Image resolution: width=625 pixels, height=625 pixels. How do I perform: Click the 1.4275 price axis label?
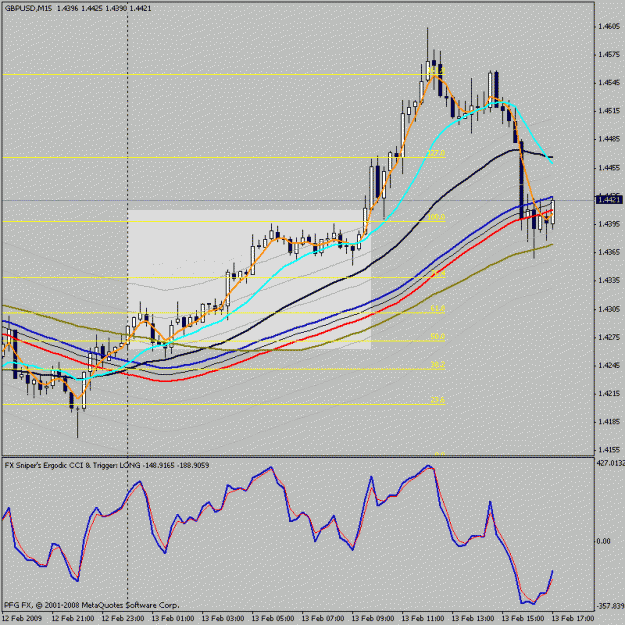click(609, 337)
